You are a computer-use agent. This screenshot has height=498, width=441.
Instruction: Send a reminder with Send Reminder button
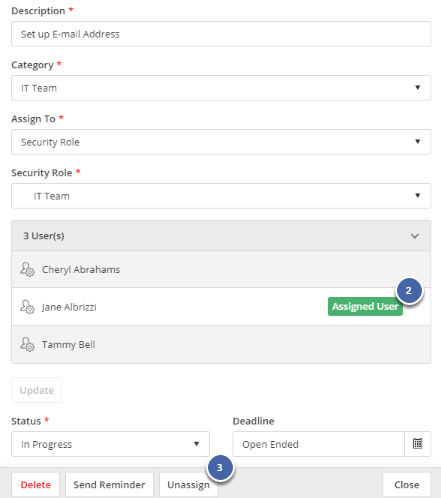coord(109,485)
